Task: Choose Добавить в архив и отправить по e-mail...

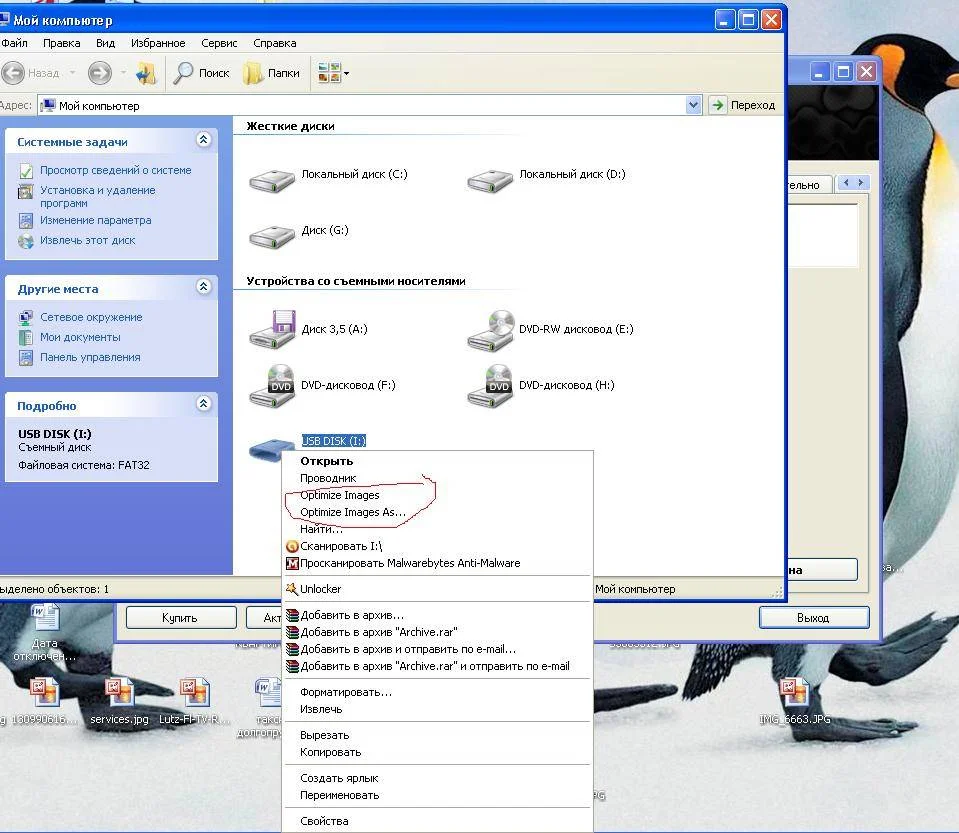Action: pos(438,650)
